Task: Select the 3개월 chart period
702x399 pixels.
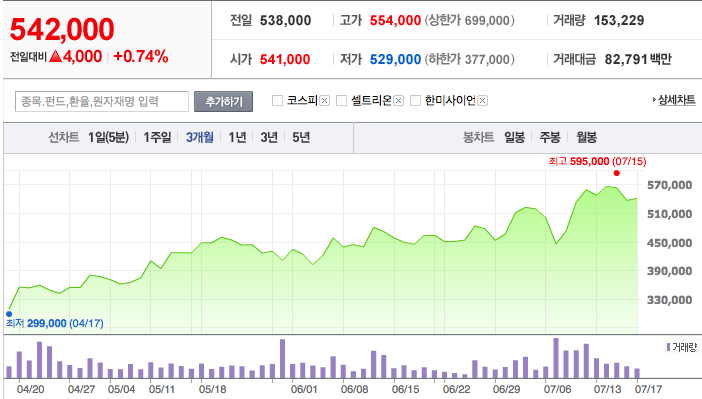Action: [200, 137]
